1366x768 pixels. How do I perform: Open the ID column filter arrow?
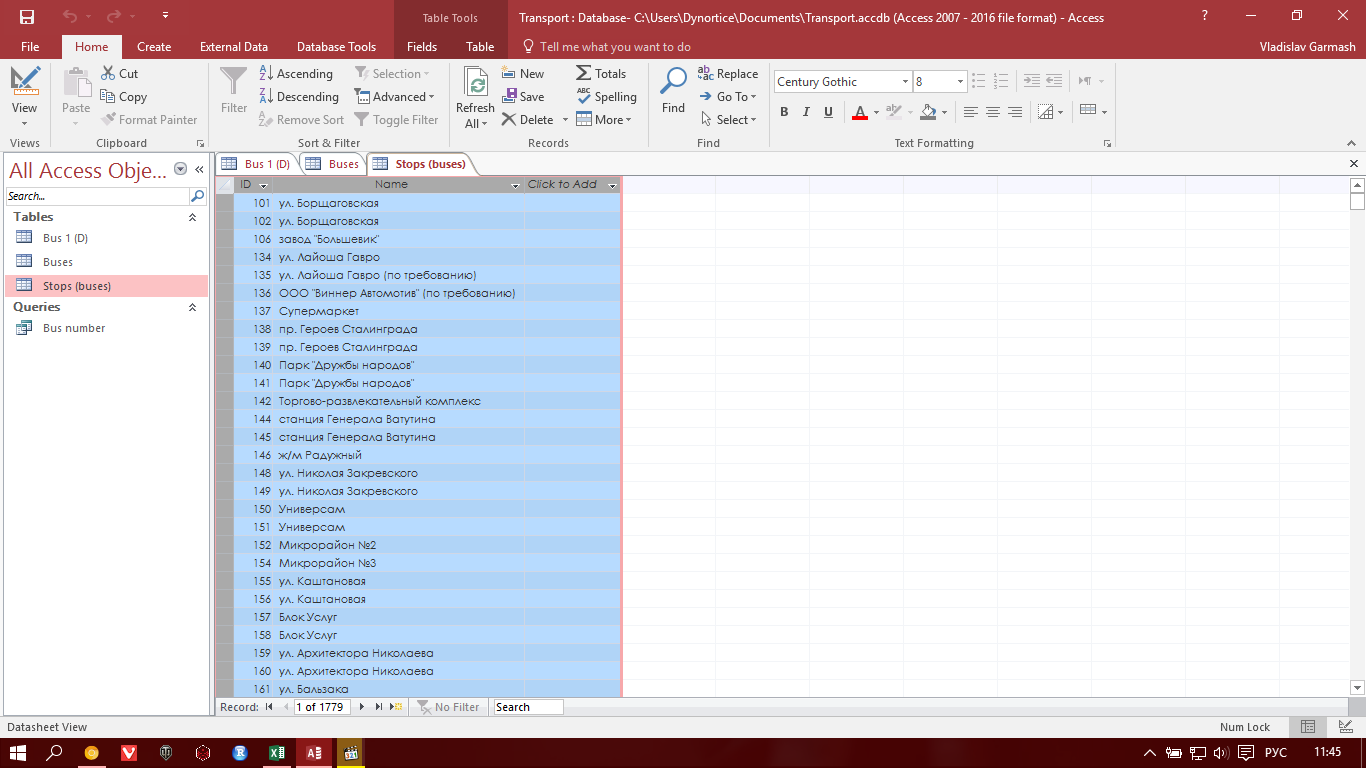click(x=264, y=185)
